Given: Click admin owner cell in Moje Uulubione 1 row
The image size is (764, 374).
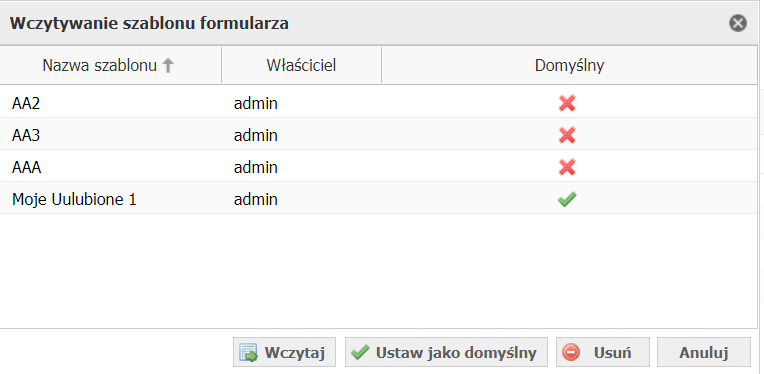Looking at the screenshot, I should [x=256, y=199].
